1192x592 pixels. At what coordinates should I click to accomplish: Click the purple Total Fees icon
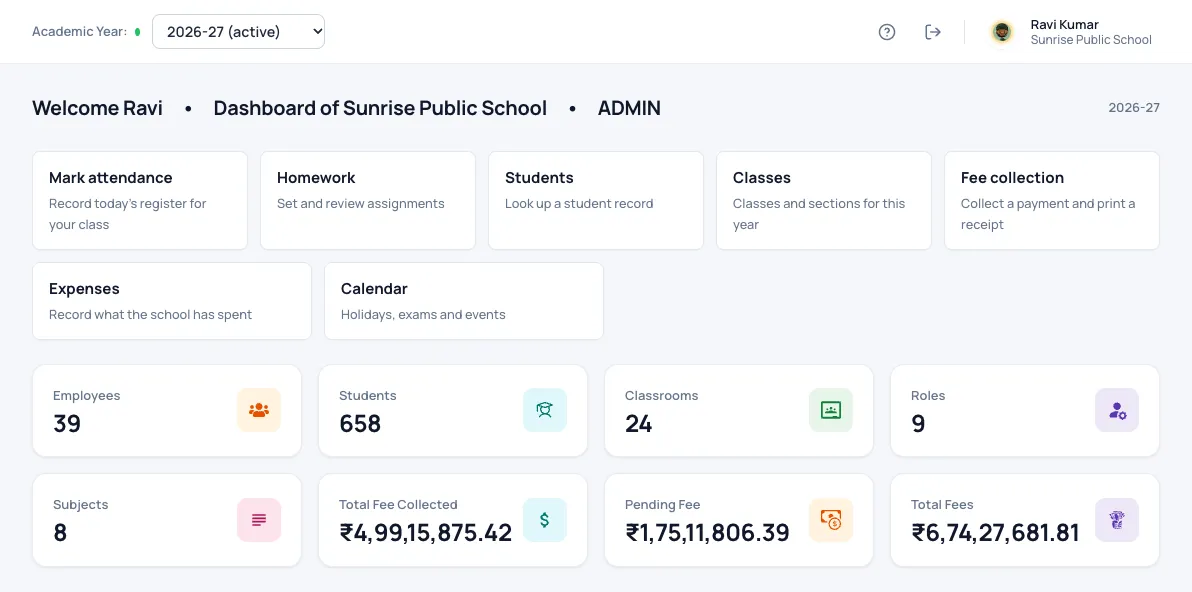point(1117,520)
